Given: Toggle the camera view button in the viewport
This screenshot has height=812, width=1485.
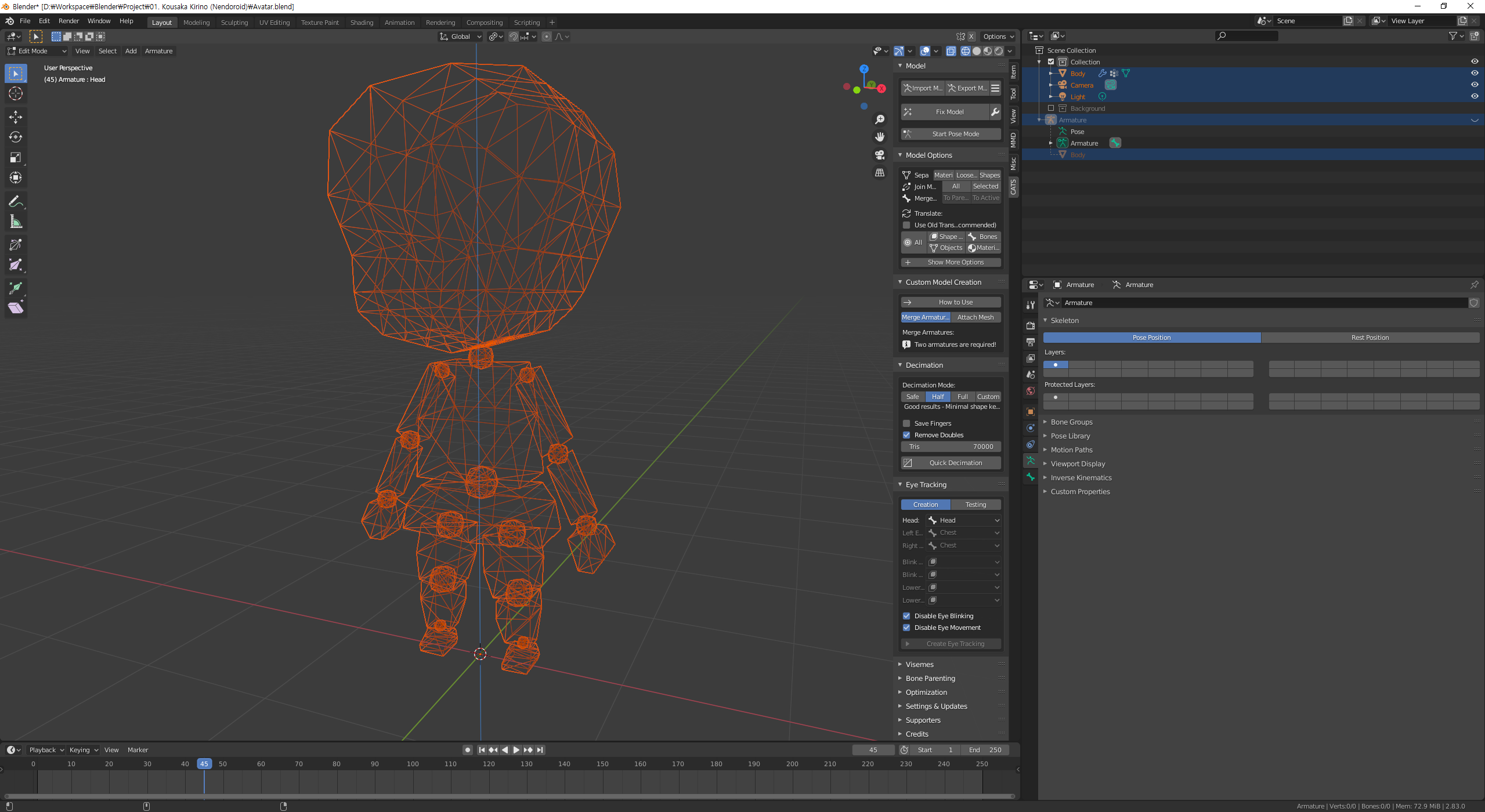Looking at the screenshot, I should (x=880, y=155).
